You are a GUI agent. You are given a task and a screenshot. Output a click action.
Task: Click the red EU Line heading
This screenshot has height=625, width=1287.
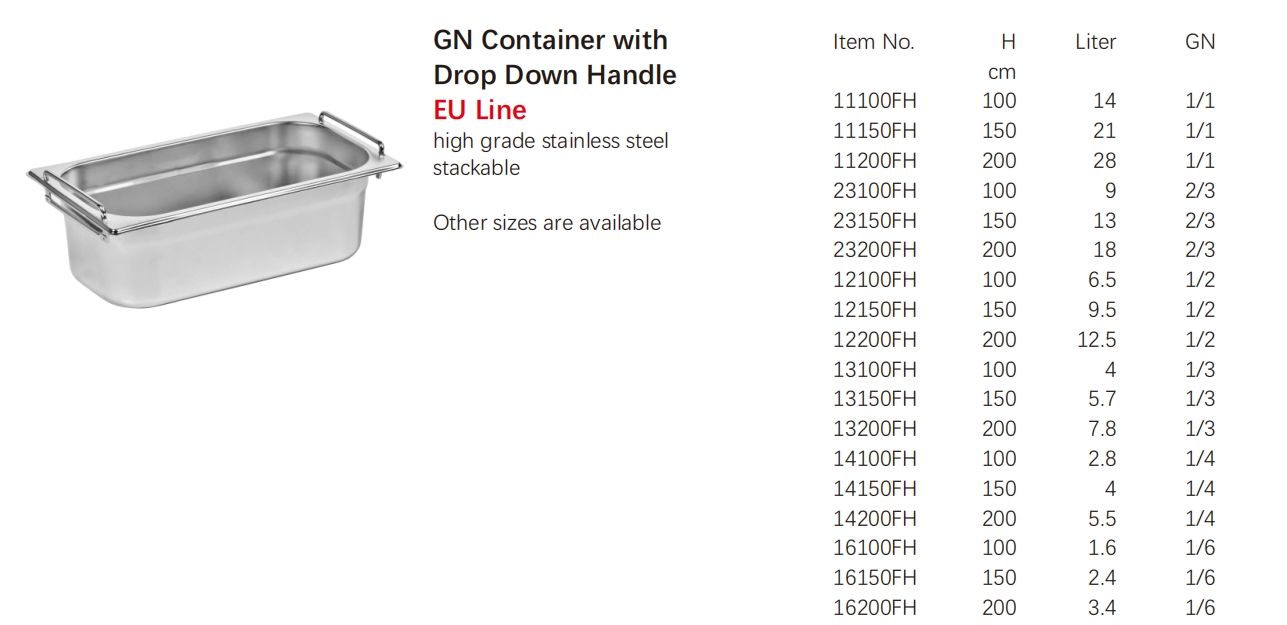coord(480,109)
